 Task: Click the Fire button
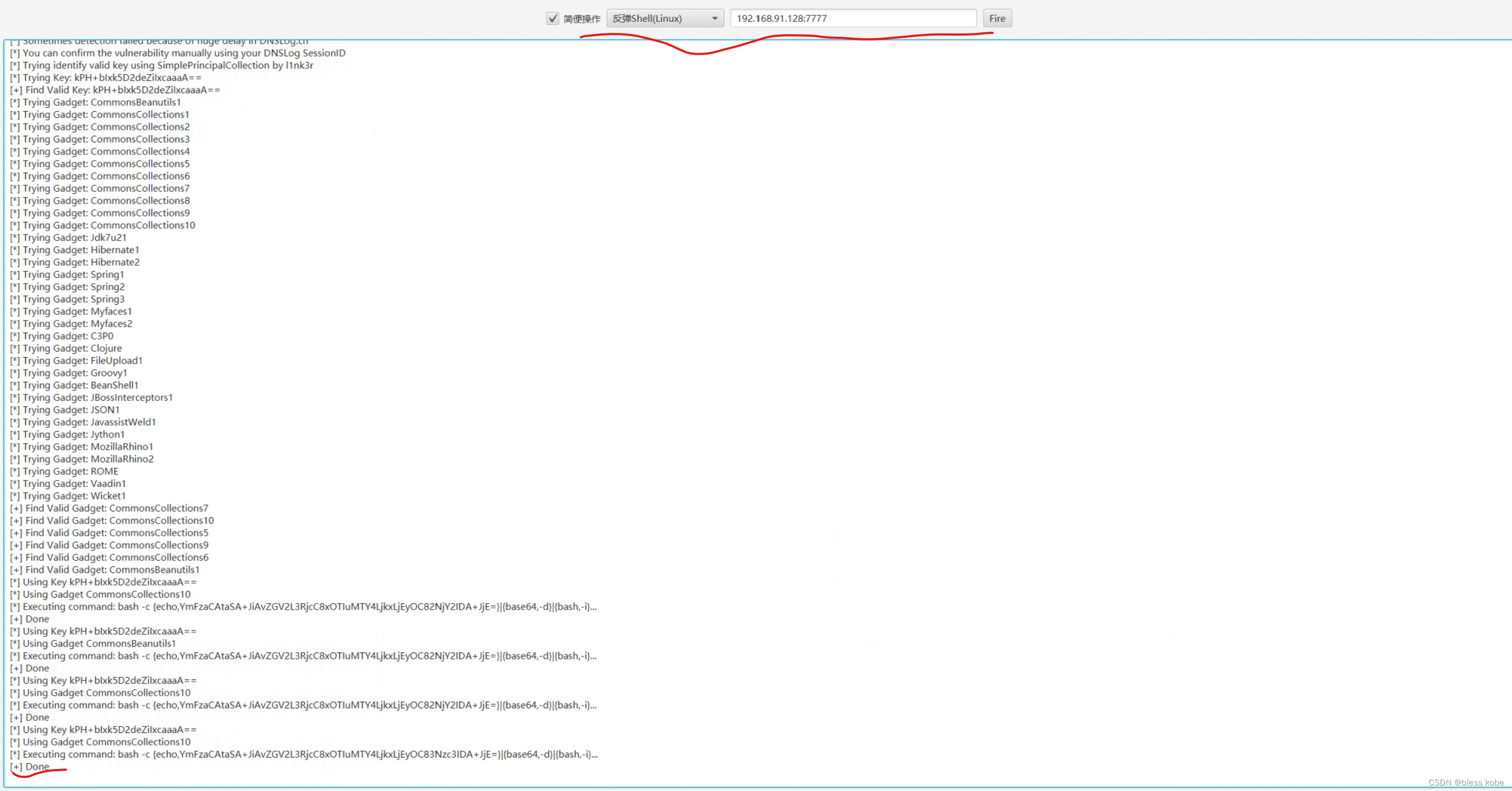(996, 18)
